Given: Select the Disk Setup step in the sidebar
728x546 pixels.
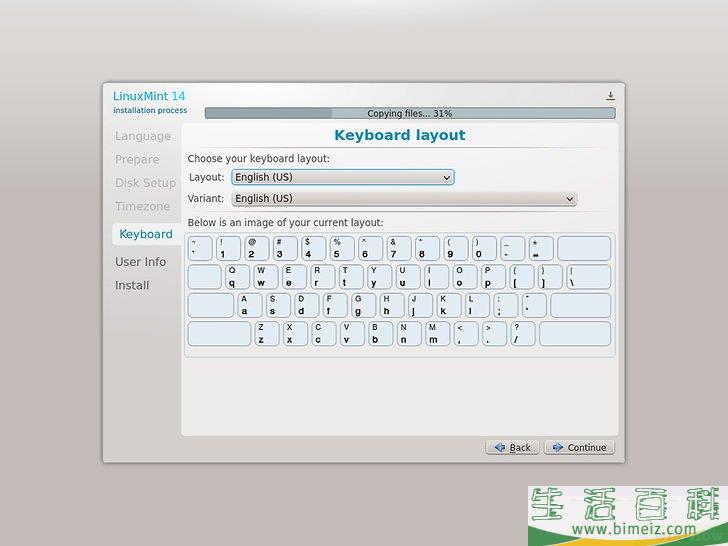Looking at the screenshot, I should pyautogui.click(x=145, y=182).
